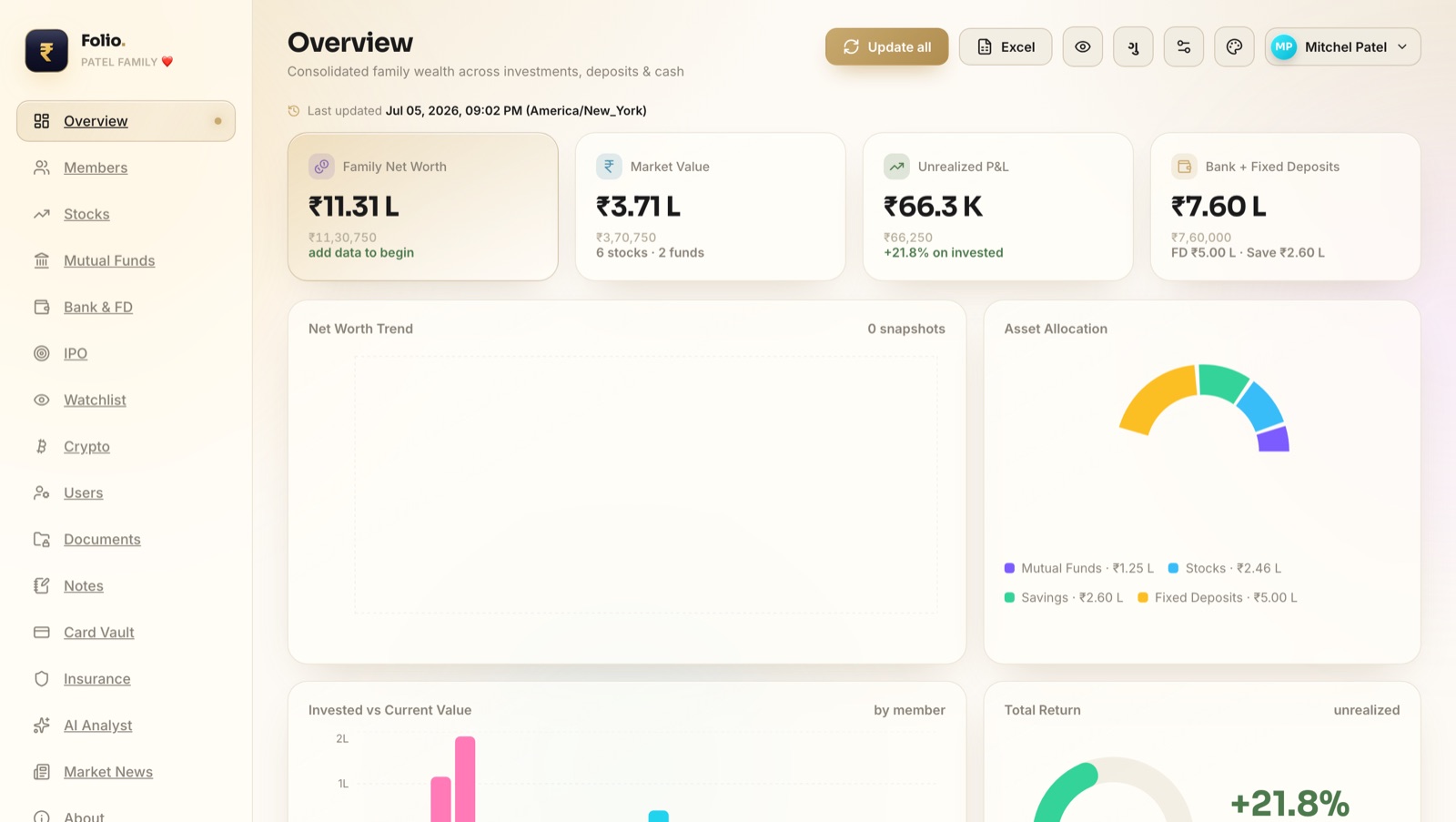Click the 'by member' label
The height and width of the screenshot is (822, 1456).
pos(909,710)
